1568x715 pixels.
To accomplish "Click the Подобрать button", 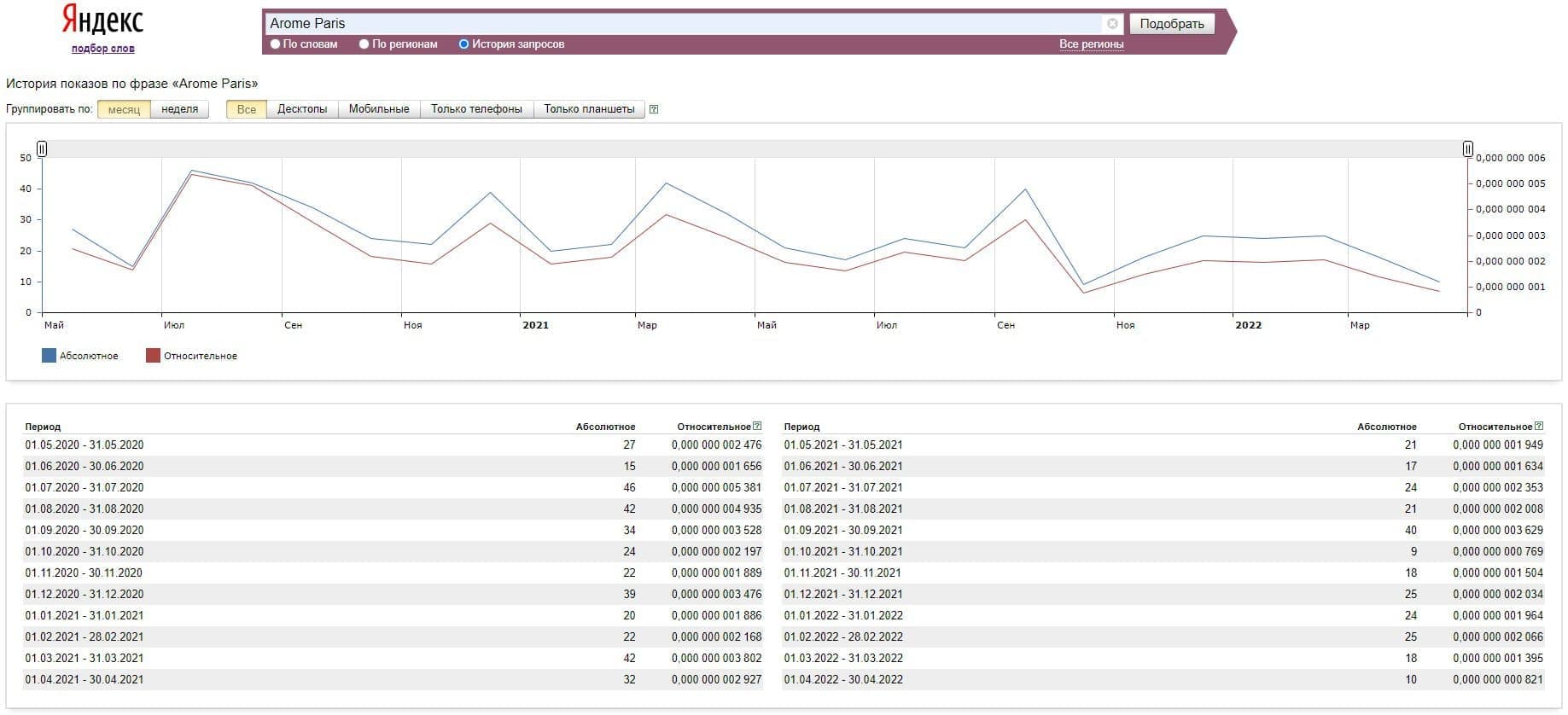I will [1172, 24].
